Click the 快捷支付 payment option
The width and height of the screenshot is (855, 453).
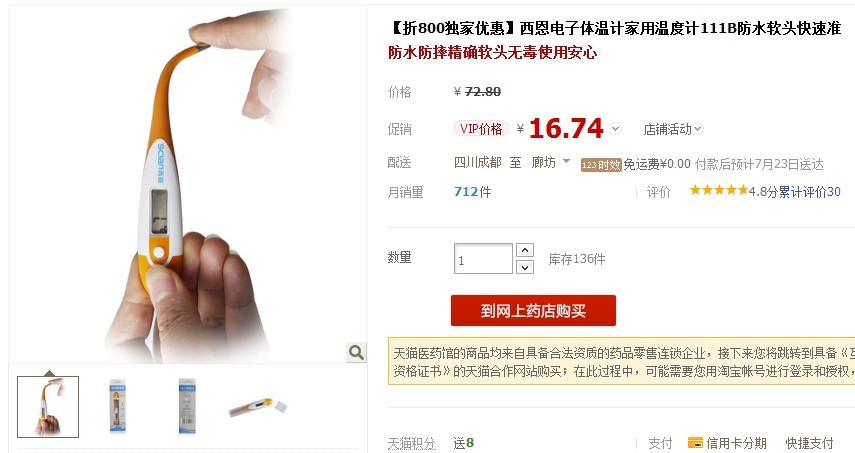pyautogui.click(x=809, y=443)
